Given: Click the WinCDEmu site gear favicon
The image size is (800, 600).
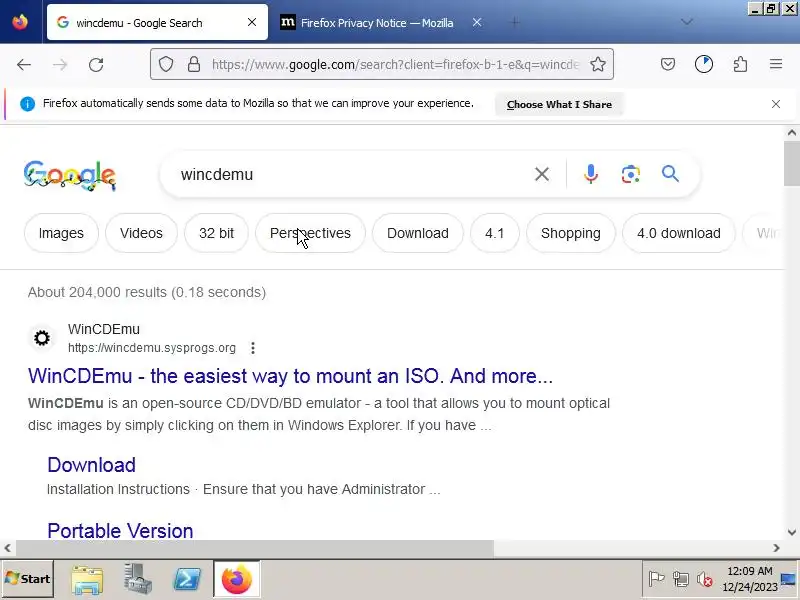Looking at the screenshot, I should click(41, 338).
